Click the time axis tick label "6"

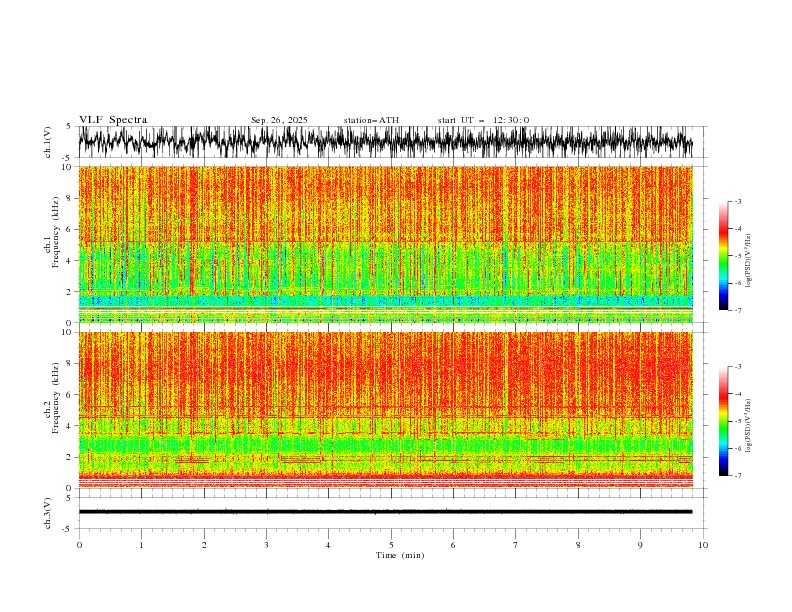(454, 545)
